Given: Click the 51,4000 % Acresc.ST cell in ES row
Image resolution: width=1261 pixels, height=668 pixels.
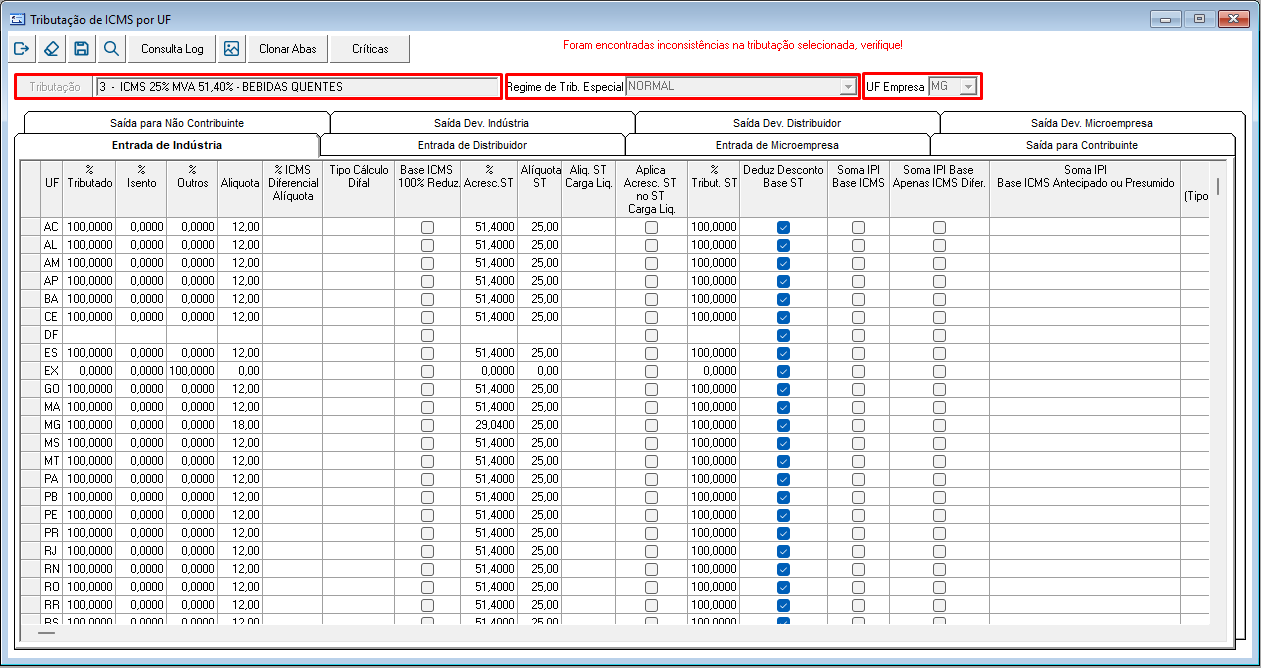Looking at the screenshot, I should [x=489, y=353].
